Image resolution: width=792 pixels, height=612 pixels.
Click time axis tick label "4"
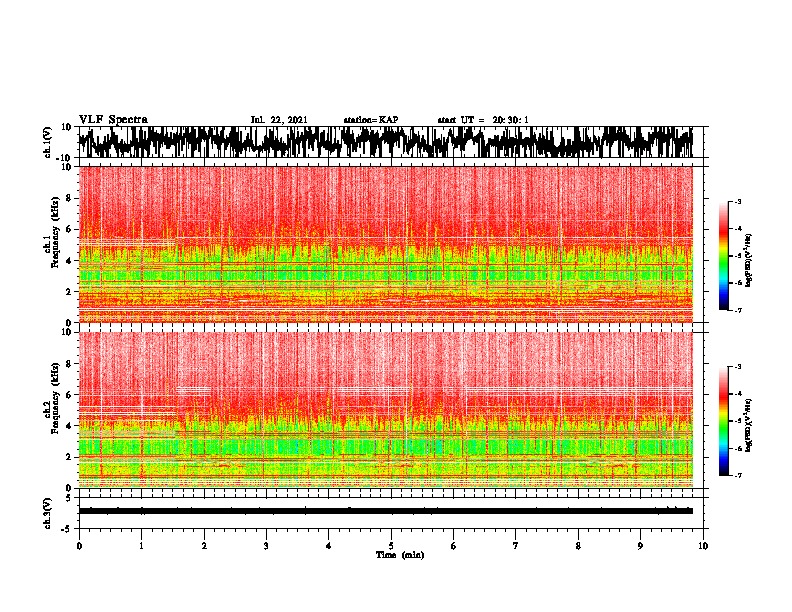coord(329,546)
